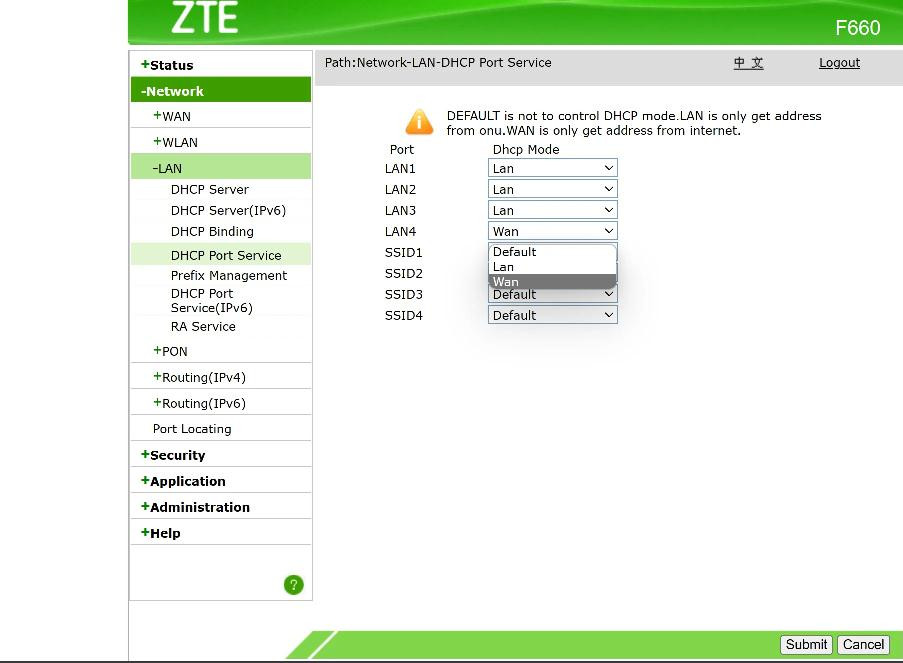903x663 pixels.
Task: Click the green help question mark icon
Action: [x=294, y=585]
